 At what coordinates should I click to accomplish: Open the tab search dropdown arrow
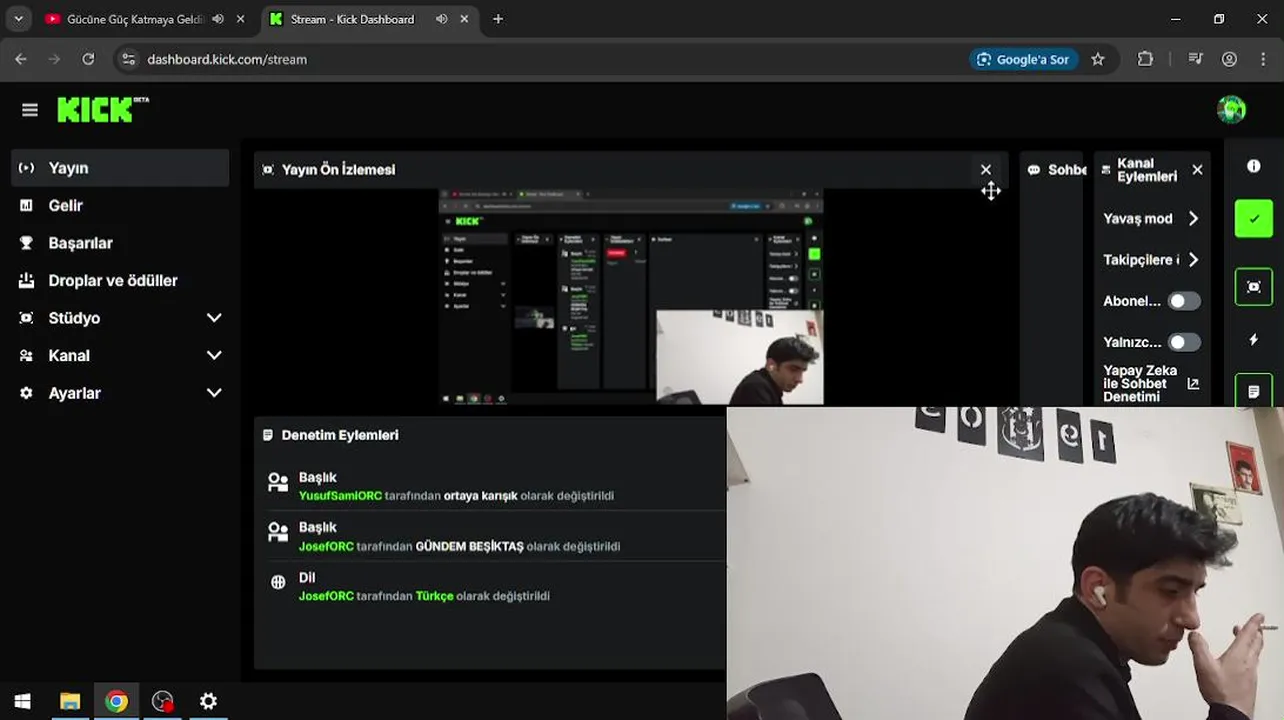18,19
